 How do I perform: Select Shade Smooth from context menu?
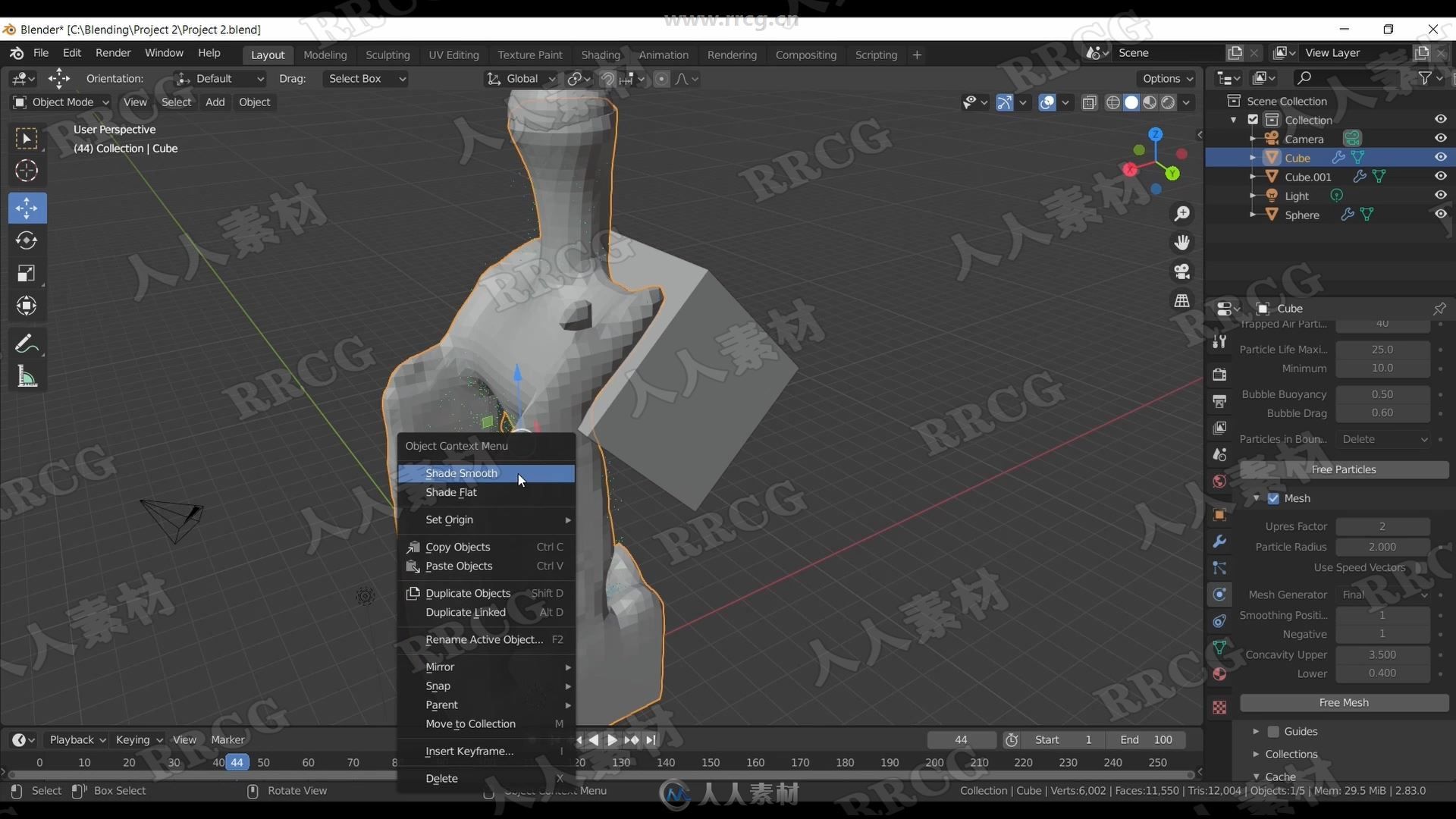point(461,472)
